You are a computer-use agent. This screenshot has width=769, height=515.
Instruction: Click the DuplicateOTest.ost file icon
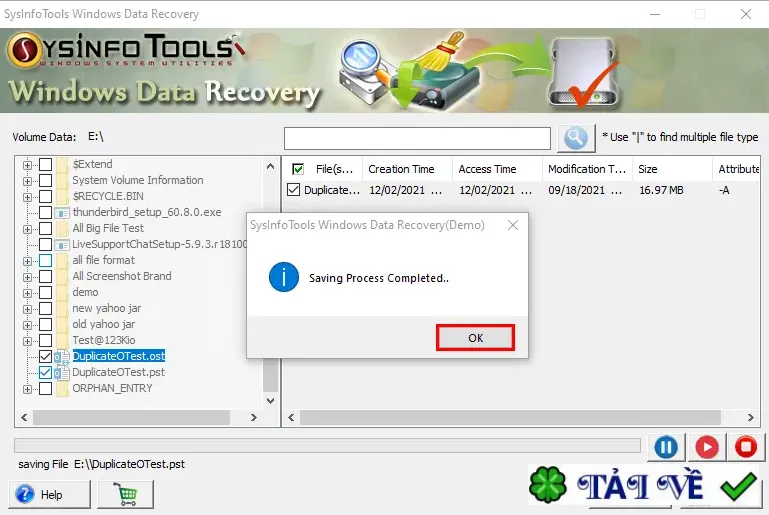[x=62, y=357]
